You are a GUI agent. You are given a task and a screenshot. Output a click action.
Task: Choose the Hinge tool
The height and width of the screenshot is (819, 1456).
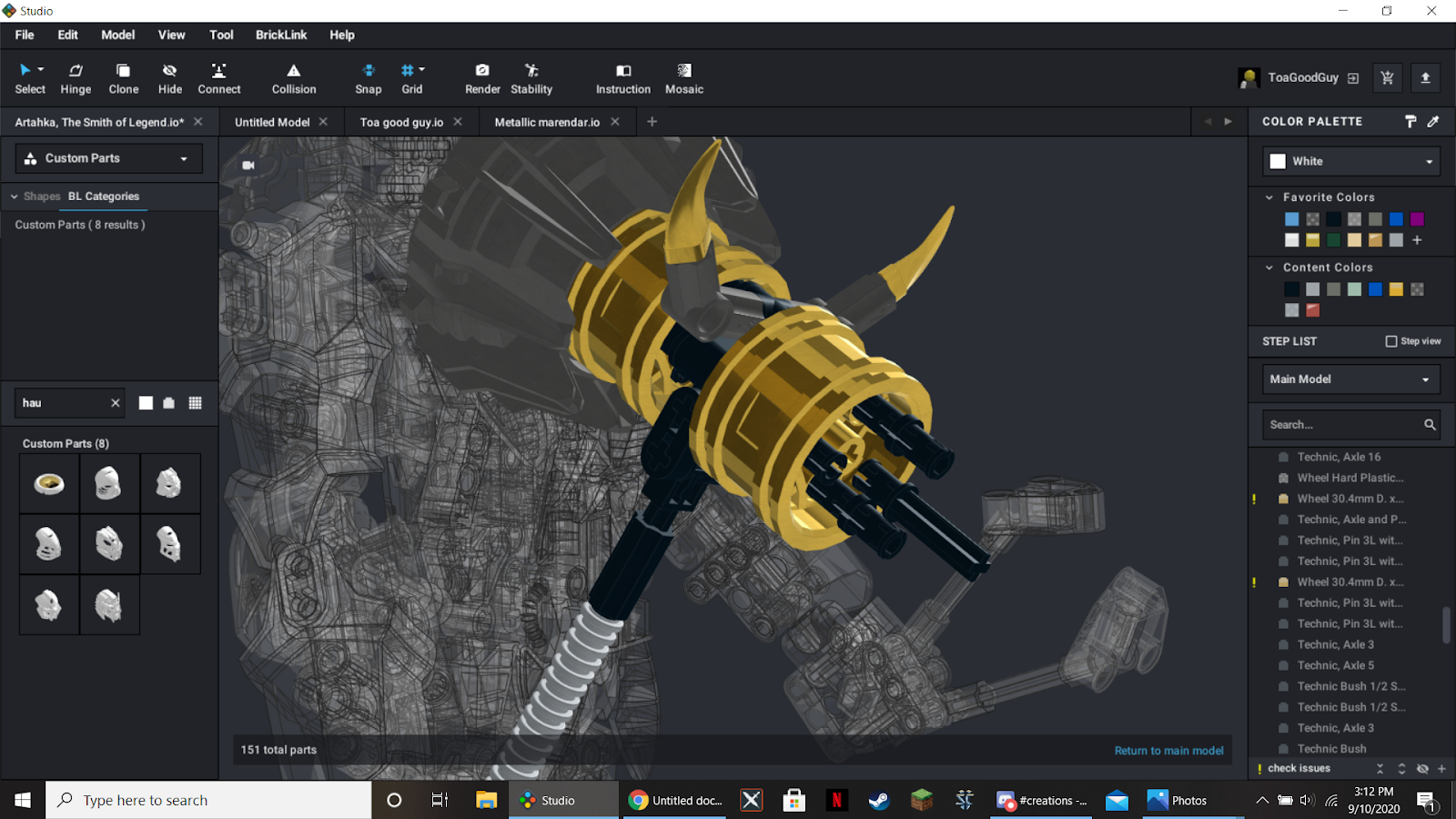(76, 78)
